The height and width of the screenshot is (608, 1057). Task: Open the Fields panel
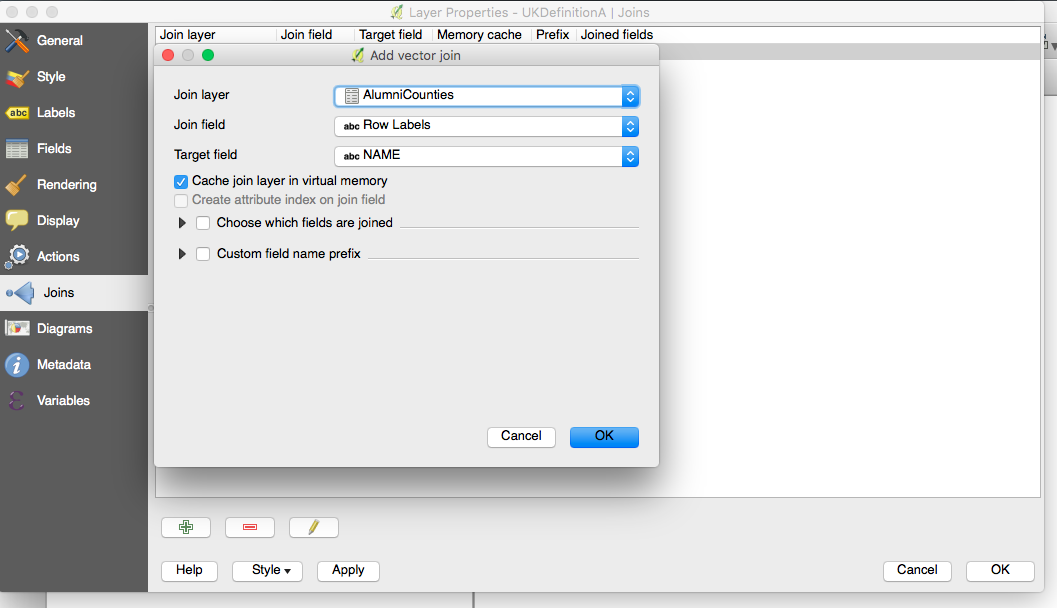50,148
